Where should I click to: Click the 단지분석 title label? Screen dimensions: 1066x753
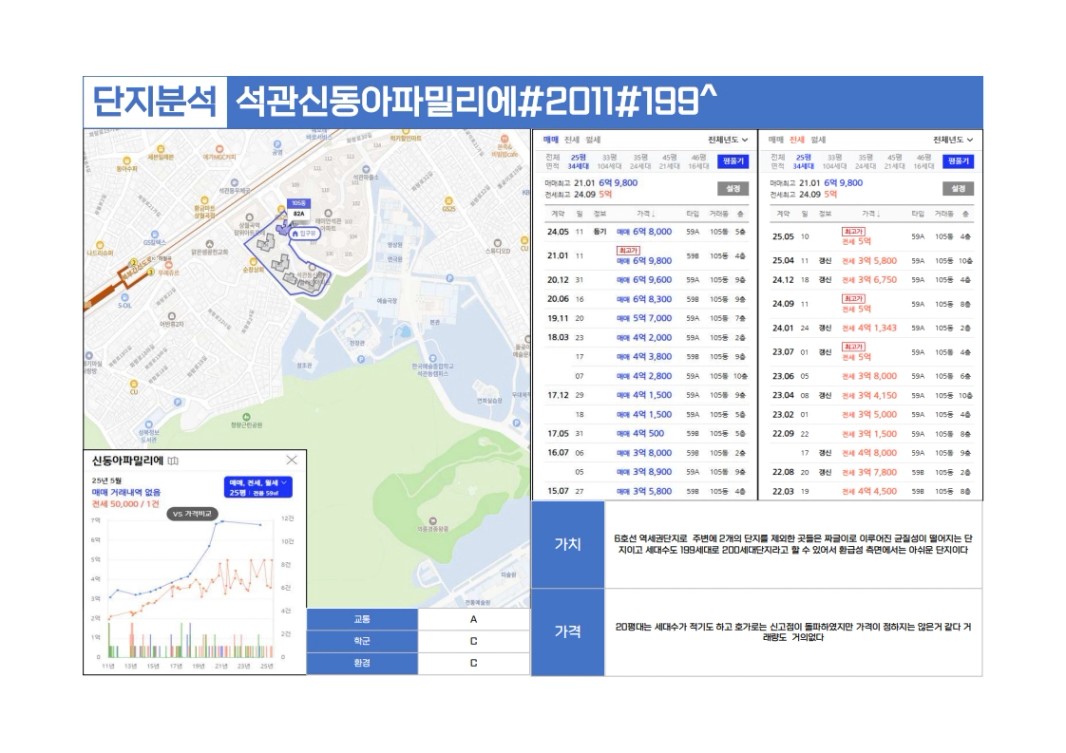155,102
